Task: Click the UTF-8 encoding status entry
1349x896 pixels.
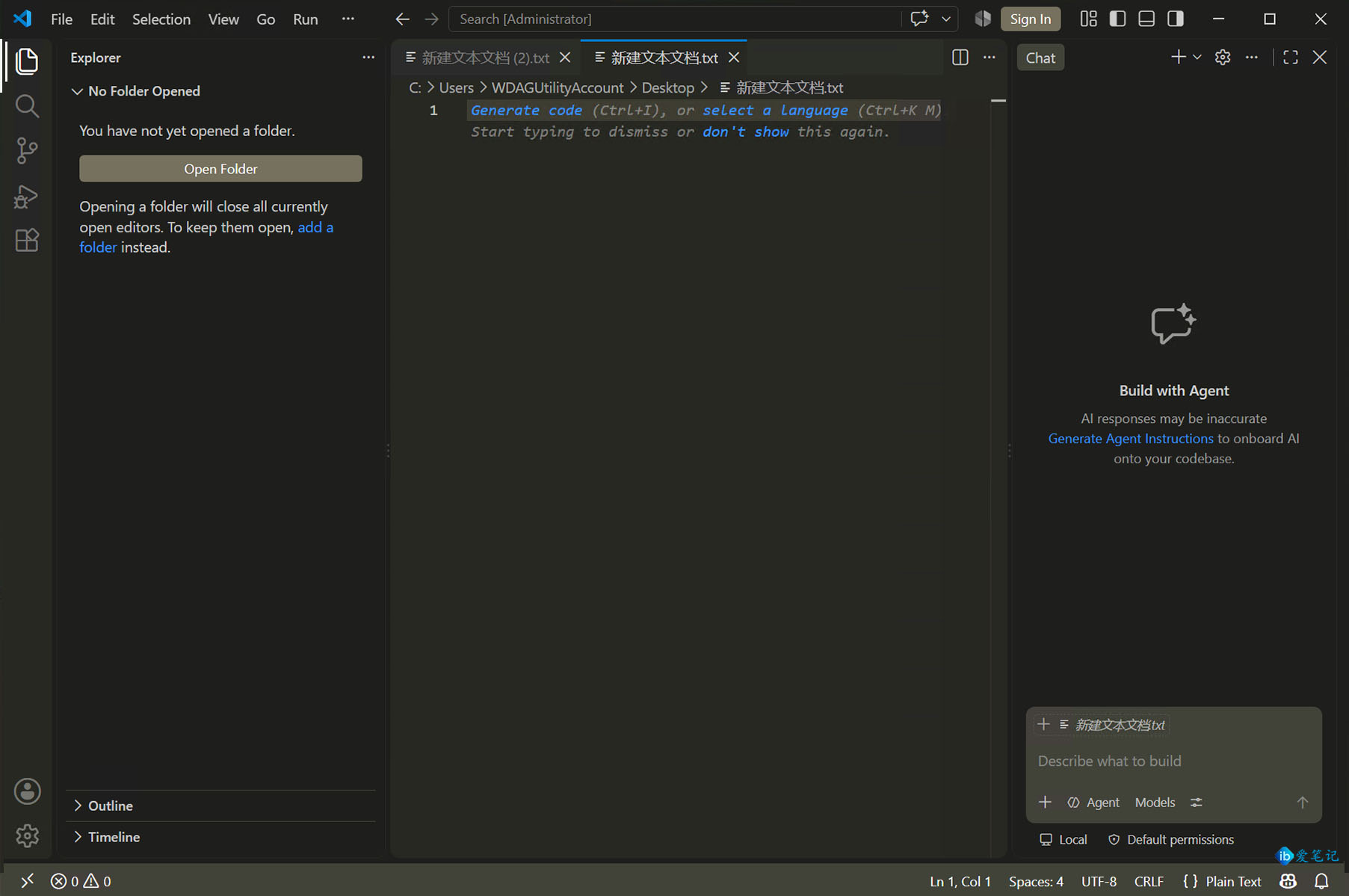Action: click(1099, 881)
